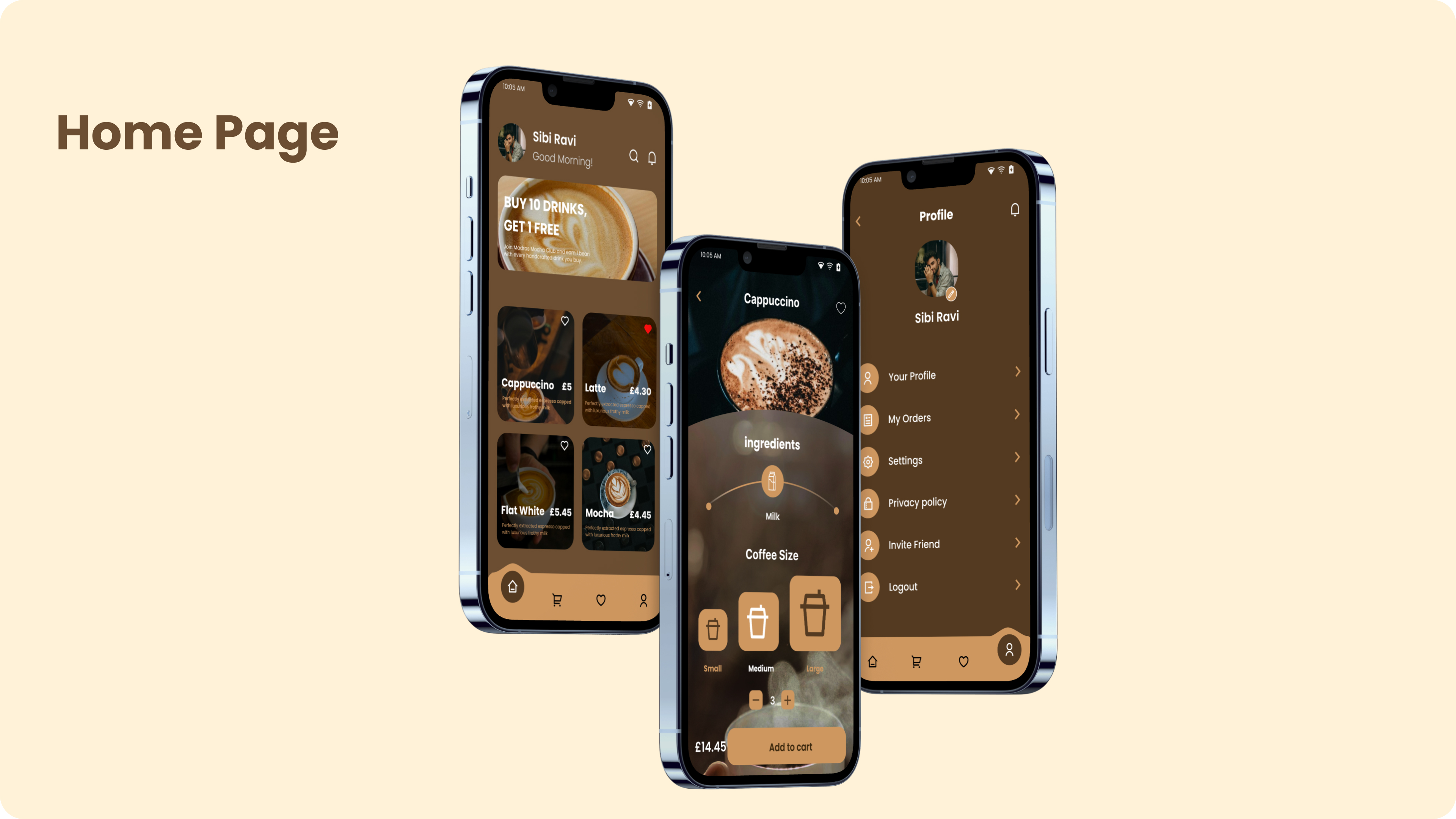
Task: Tap the Logout menu option
Action: click(x=940, y=587)
